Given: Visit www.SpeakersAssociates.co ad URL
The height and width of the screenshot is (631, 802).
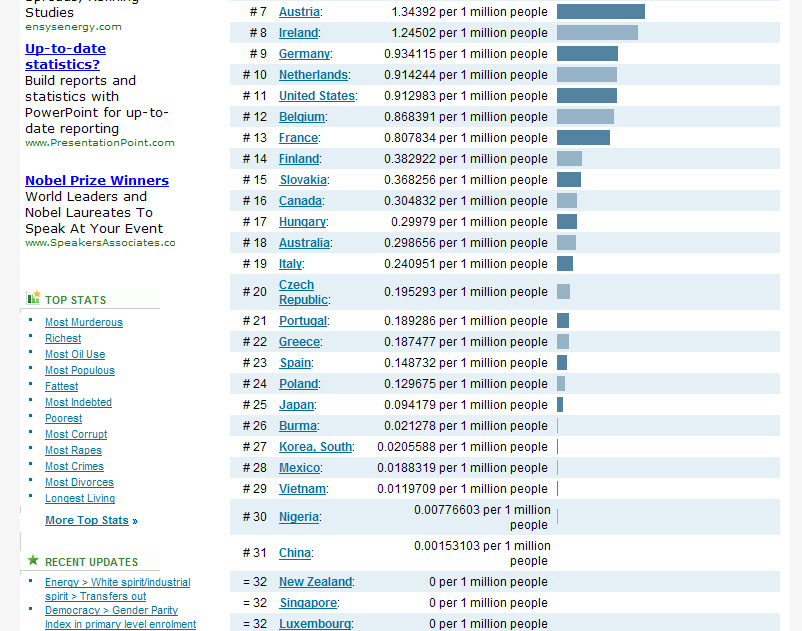Looking at the screenshot, I should click(x=100, y=243).
